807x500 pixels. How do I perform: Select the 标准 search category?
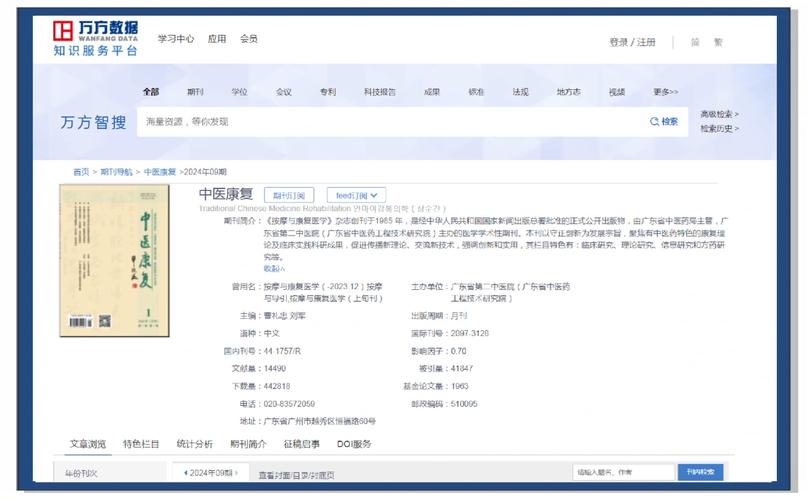coord(476,92)
